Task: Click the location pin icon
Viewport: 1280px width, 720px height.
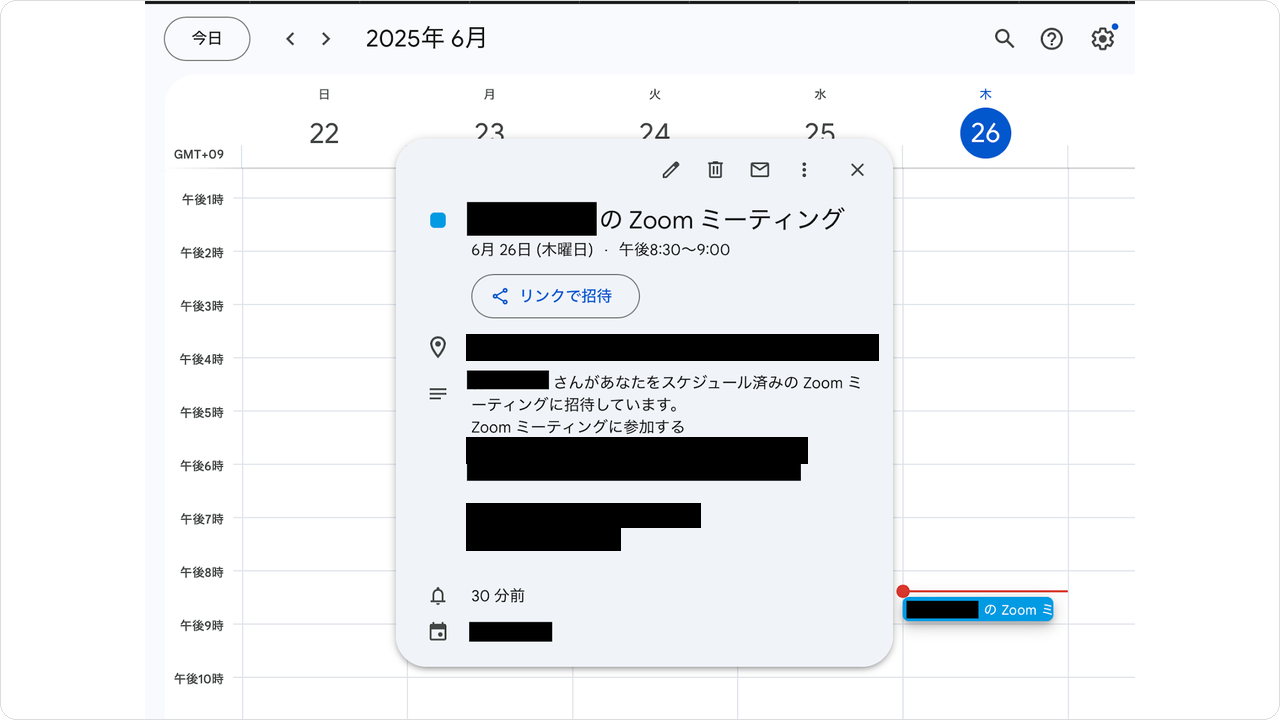Action: [x=438, y=347]
